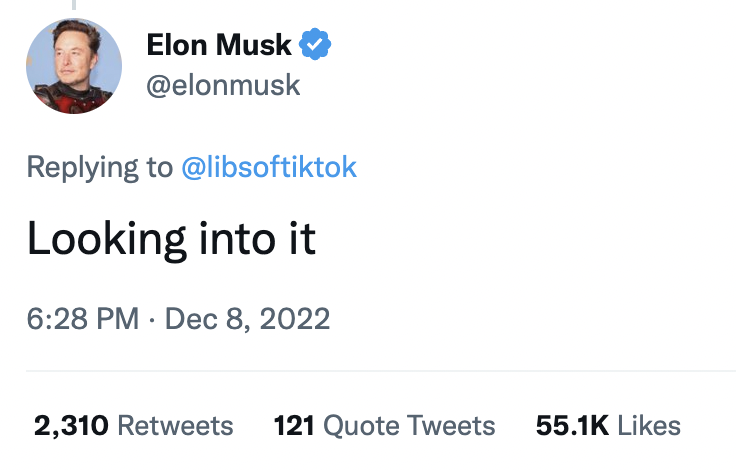Click the tweet text 'Looking into it'
The width and height of the screenshot is (736, 470).
(171, 239)
